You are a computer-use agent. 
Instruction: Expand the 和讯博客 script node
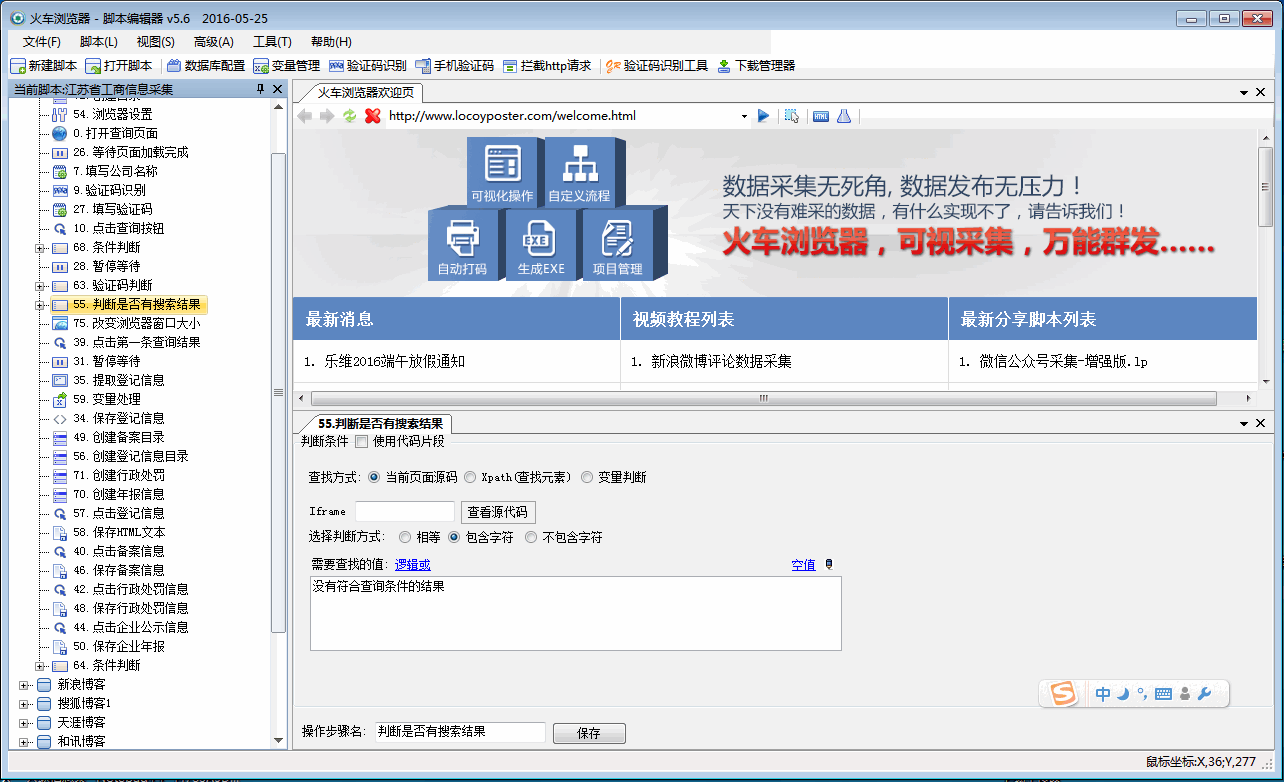pyautogui.click(x=24, y=742)
